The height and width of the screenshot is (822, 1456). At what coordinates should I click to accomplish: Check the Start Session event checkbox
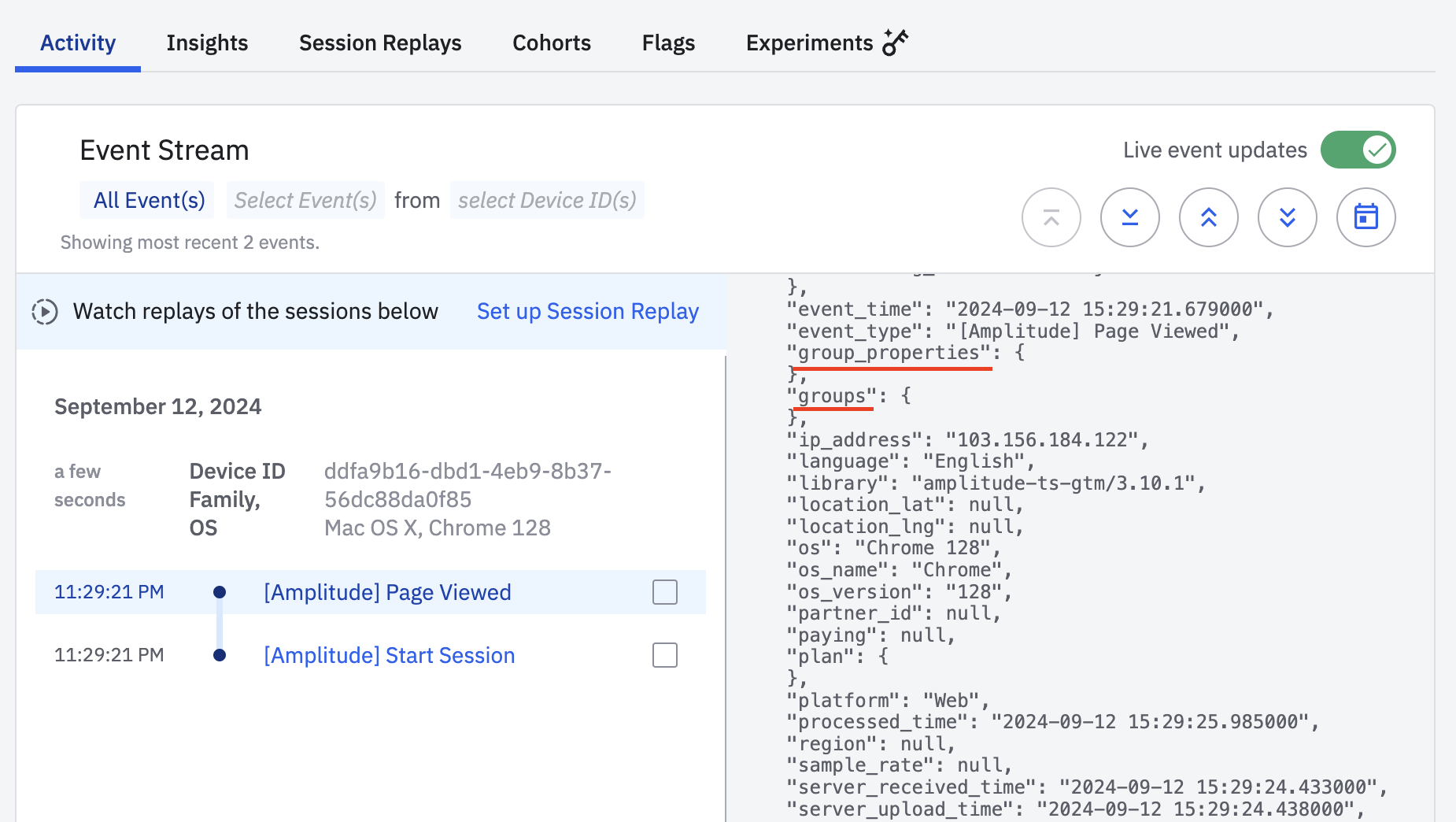click(x=664, y=655)
